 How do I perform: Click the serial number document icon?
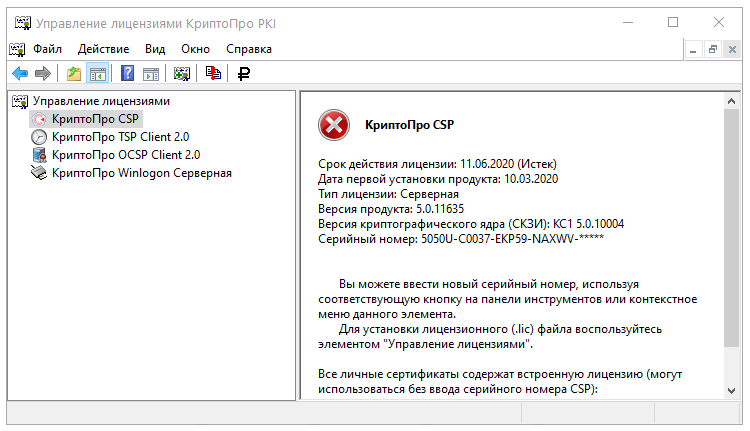pos(213,73)
